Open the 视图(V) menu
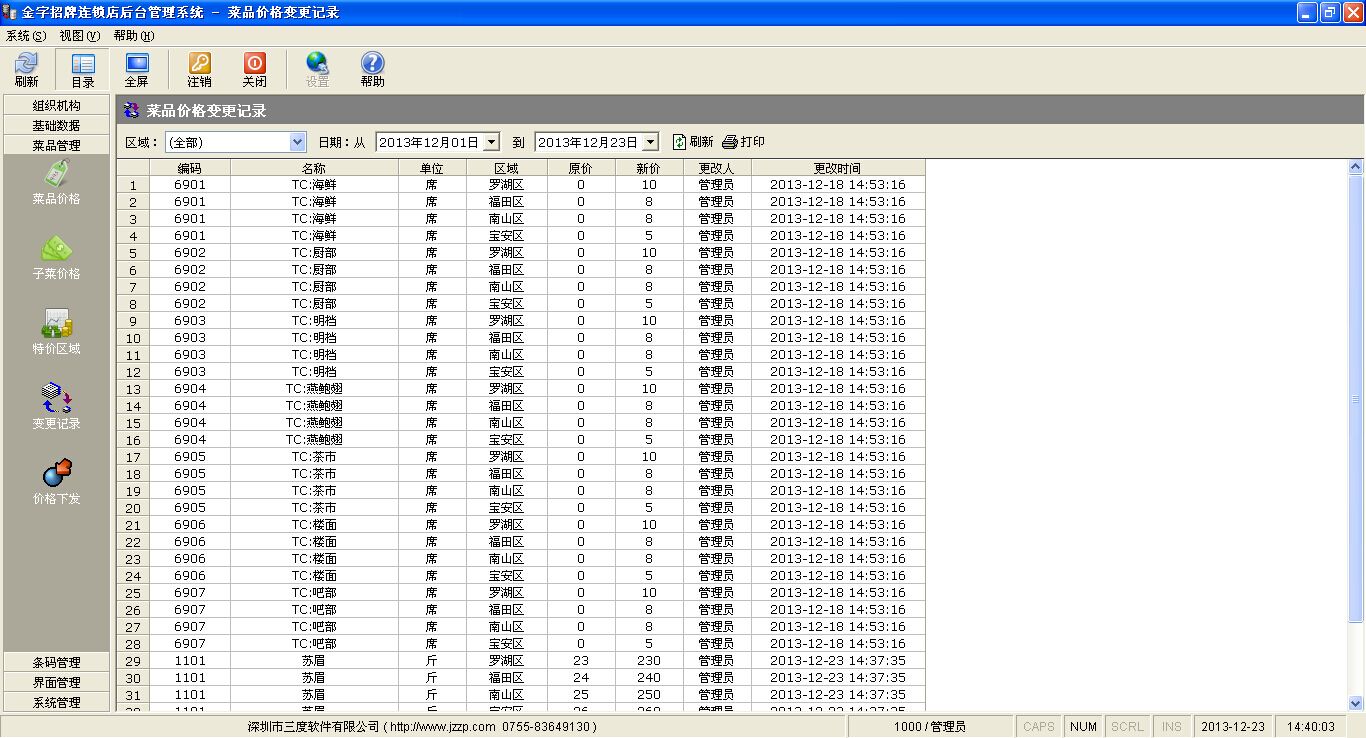This screenshot has height=738, width=1366. tap(80, 35)
